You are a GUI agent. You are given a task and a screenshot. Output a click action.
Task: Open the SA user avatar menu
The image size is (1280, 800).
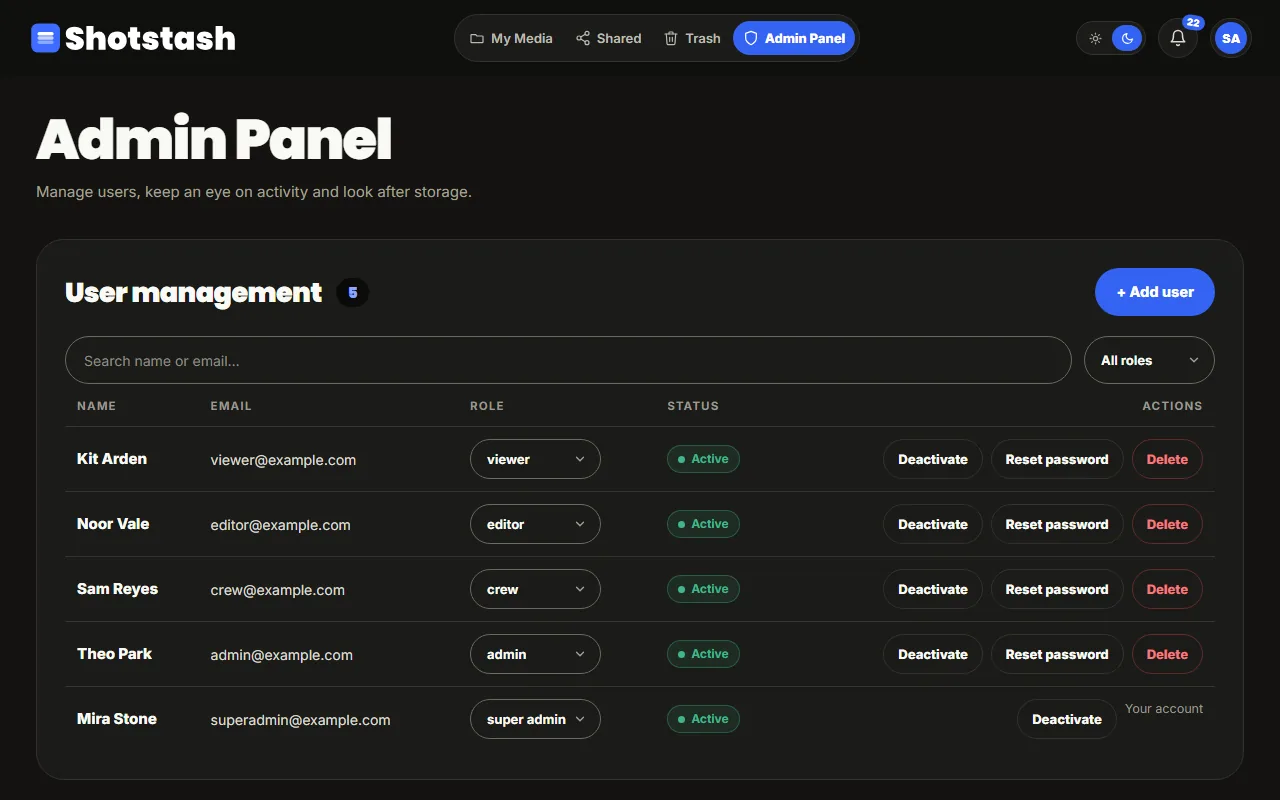[1231, 39]
